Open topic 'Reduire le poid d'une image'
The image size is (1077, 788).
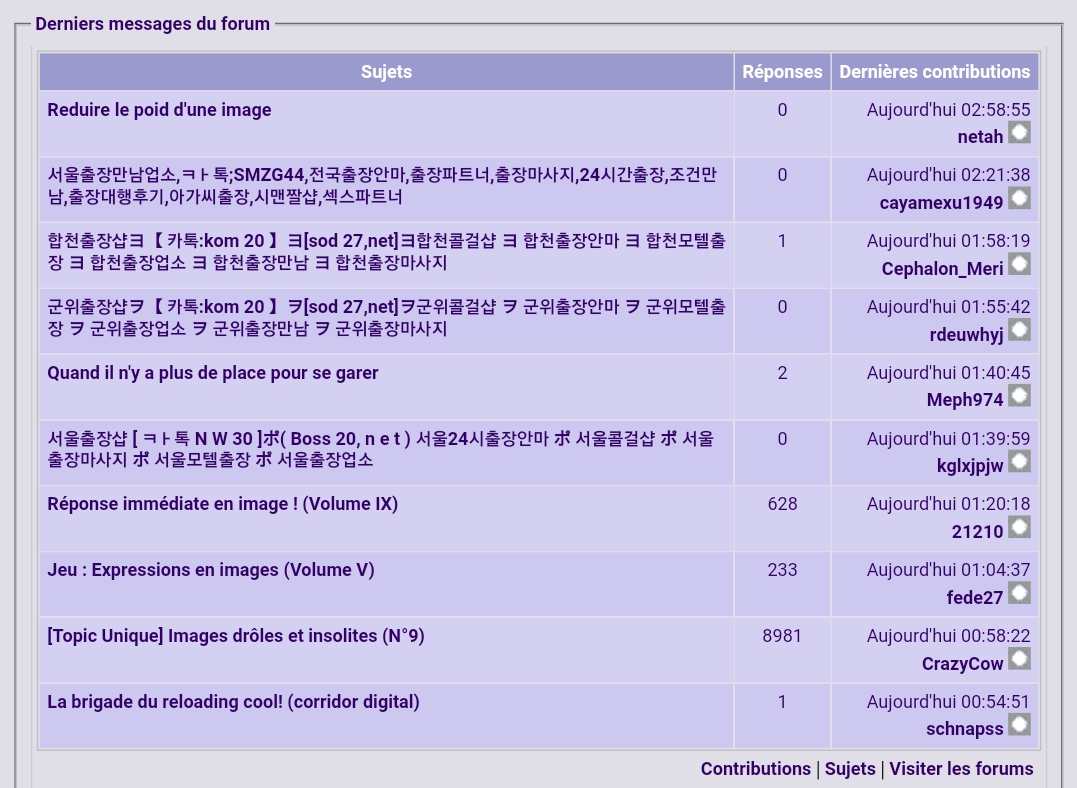tap(159, 110)
